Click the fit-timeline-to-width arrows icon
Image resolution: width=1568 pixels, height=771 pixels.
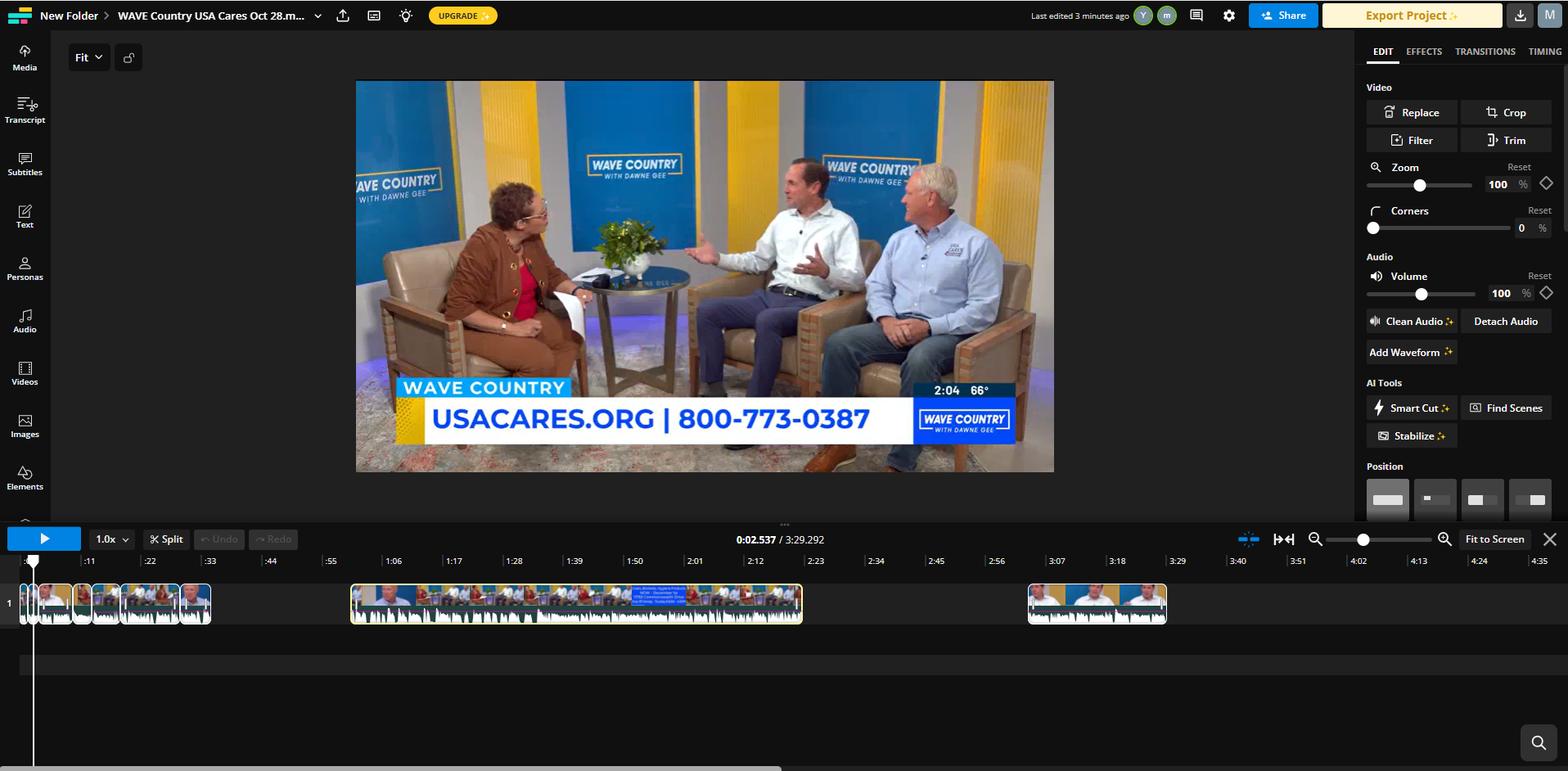coord(1284,539)
